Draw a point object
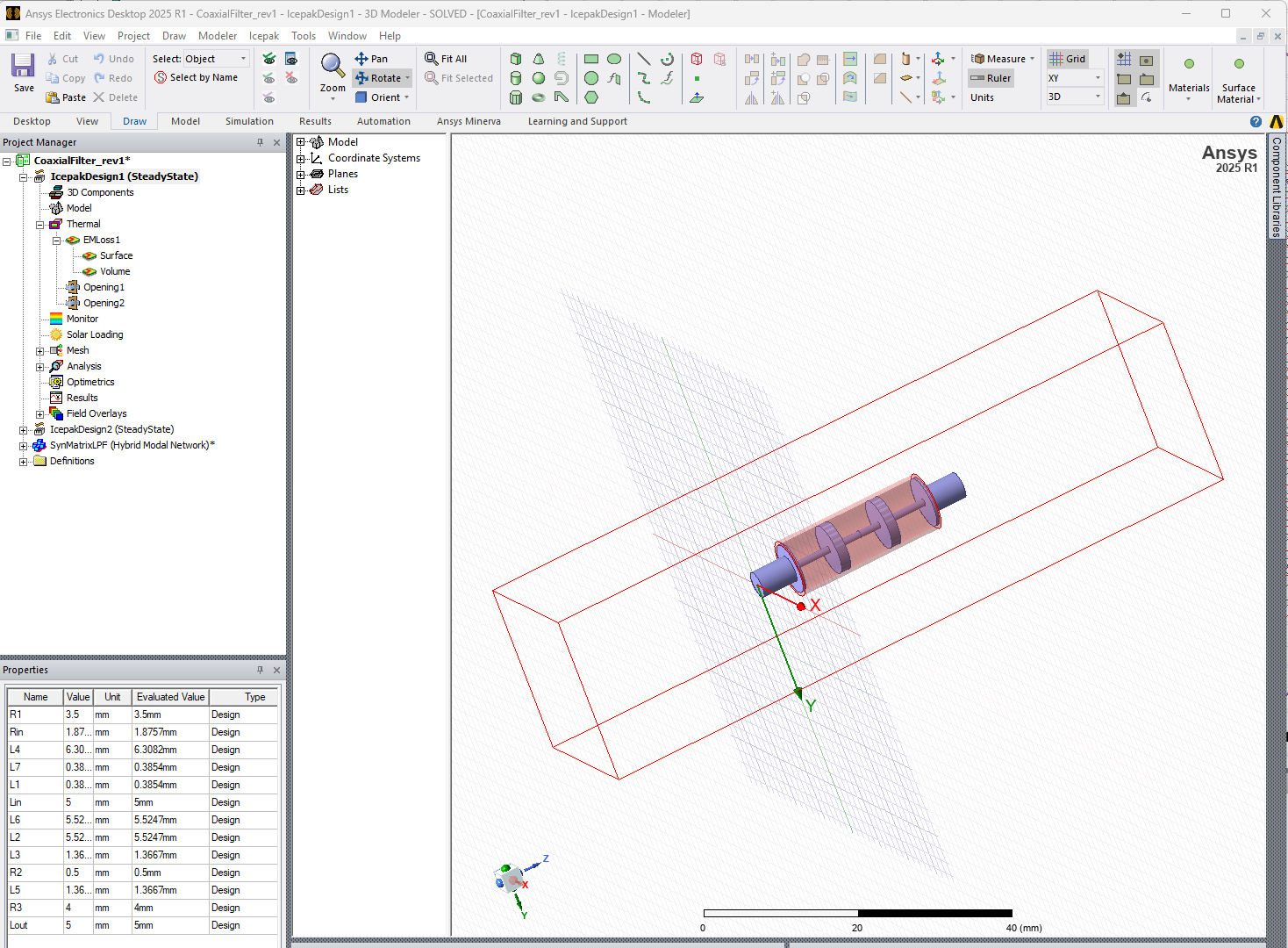This screenshot has width=1288, height=948. pos(697,78)
